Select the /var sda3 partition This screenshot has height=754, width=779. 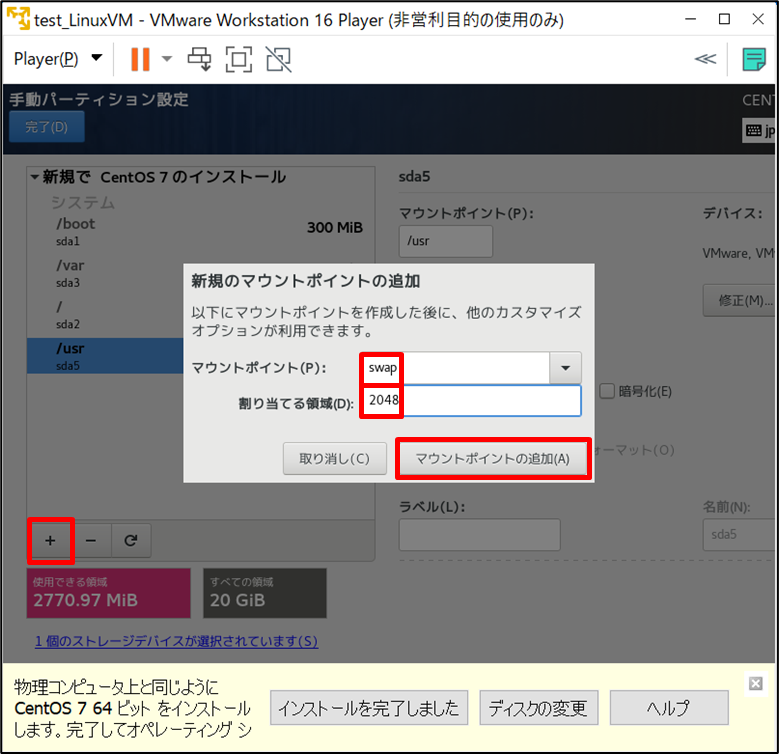105,273
